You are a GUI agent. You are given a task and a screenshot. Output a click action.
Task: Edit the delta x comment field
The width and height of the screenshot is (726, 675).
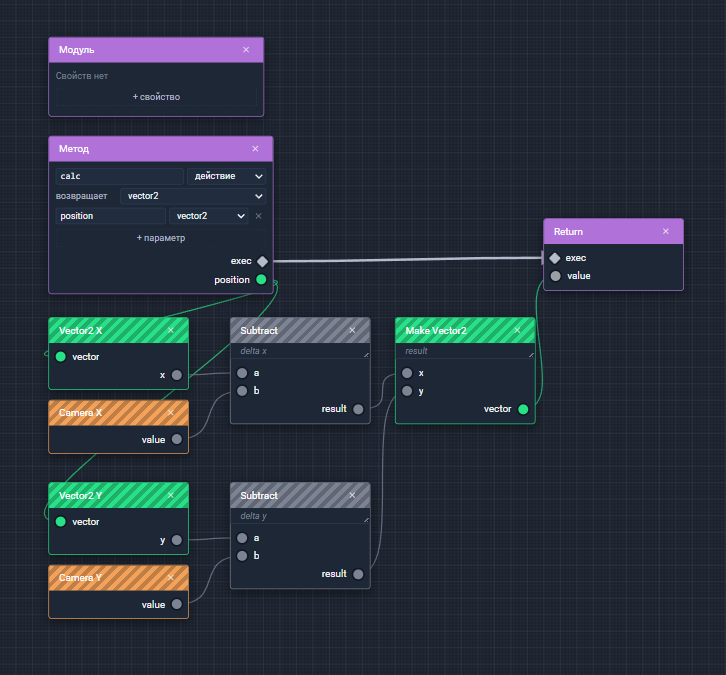click(300, 351)
